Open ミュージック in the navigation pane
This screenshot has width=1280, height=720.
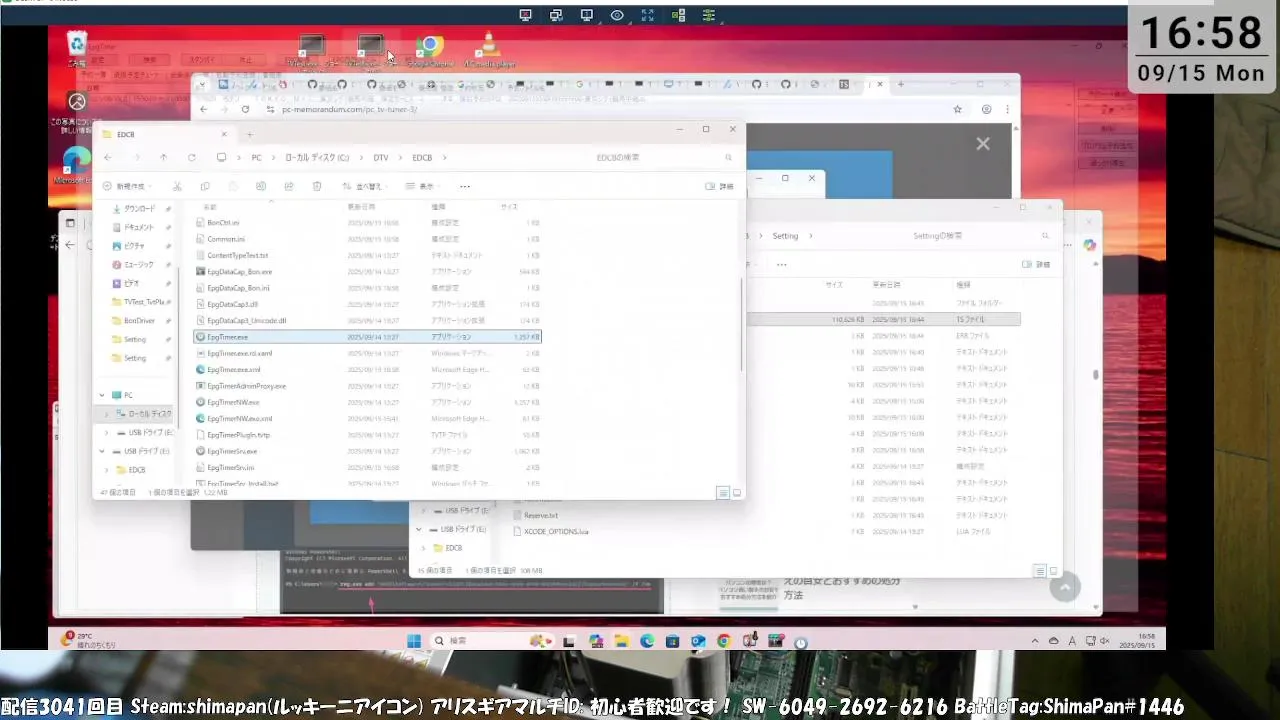[139, 265]
